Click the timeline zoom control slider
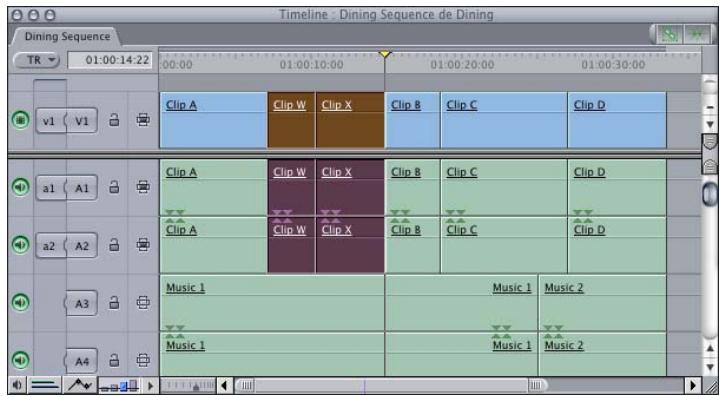 coord(189,385)
